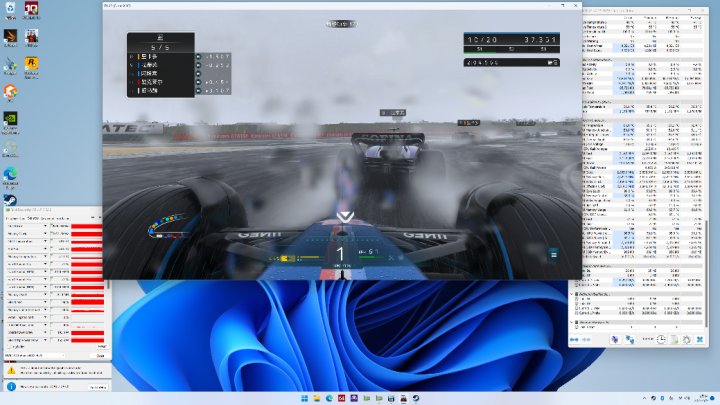This screenshot has width=720, height=405.
Task: Open Windows Start button on taskbar
Action: point(304,398)
